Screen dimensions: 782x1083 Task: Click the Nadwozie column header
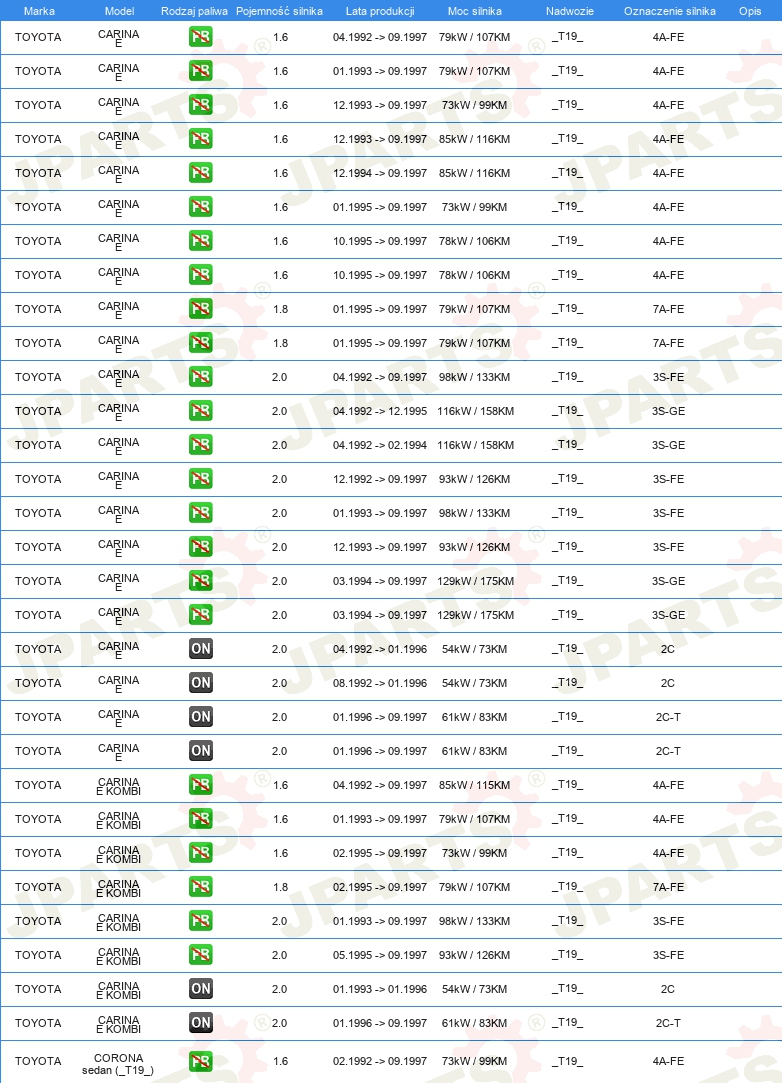click(569, 11)
